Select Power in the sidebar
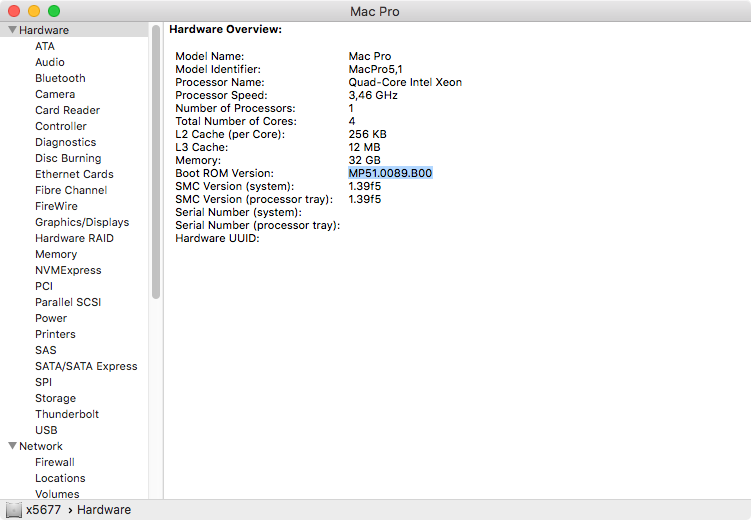The width and height of the screenshot is (751, 520). [x=51, y=318]
